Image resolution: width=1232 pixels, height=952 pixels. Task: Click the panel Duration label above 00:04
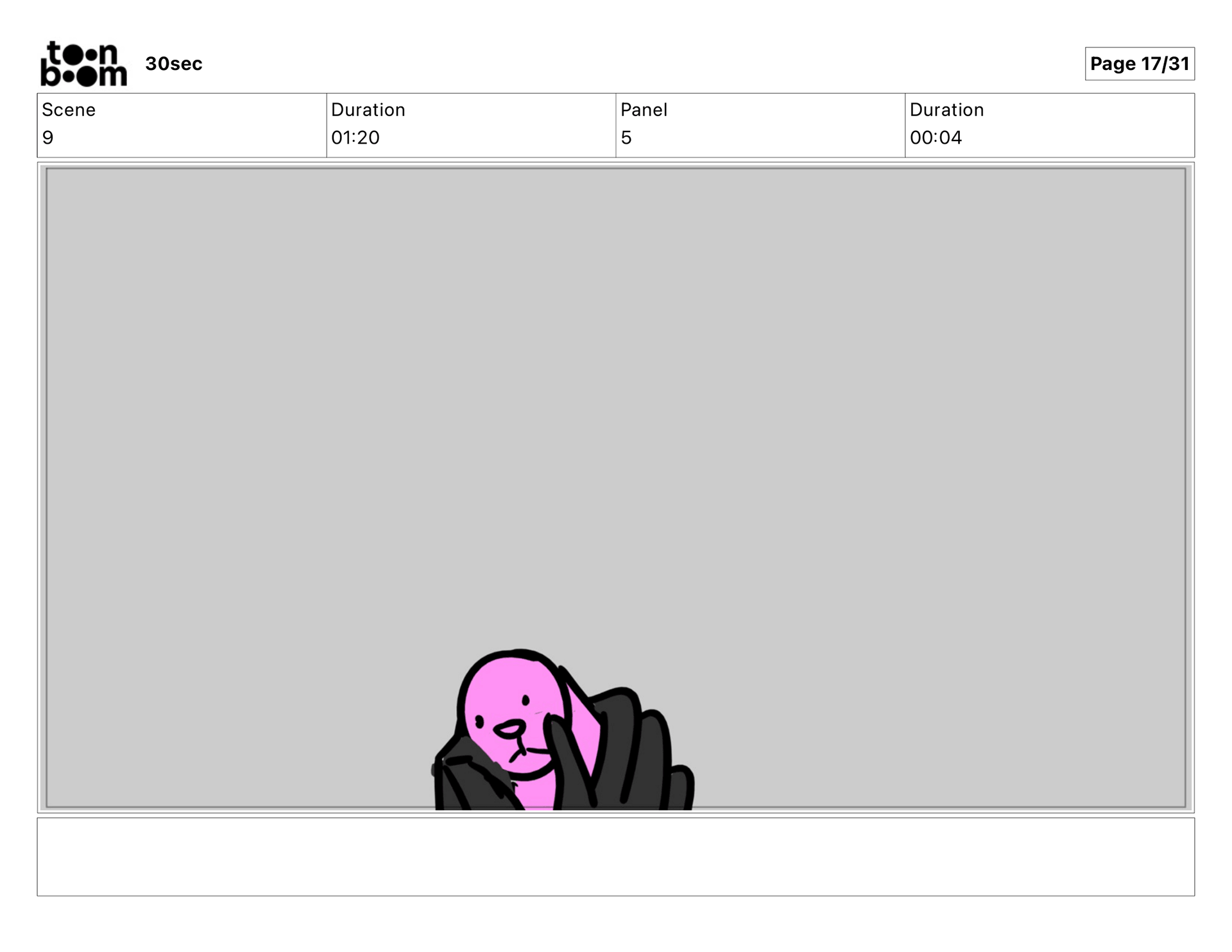946,110
